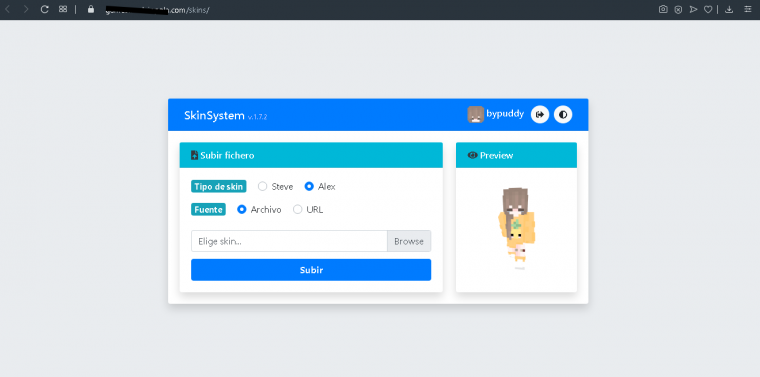
Task: Go forward with browser forward arrow
Action: click(26, 9)
